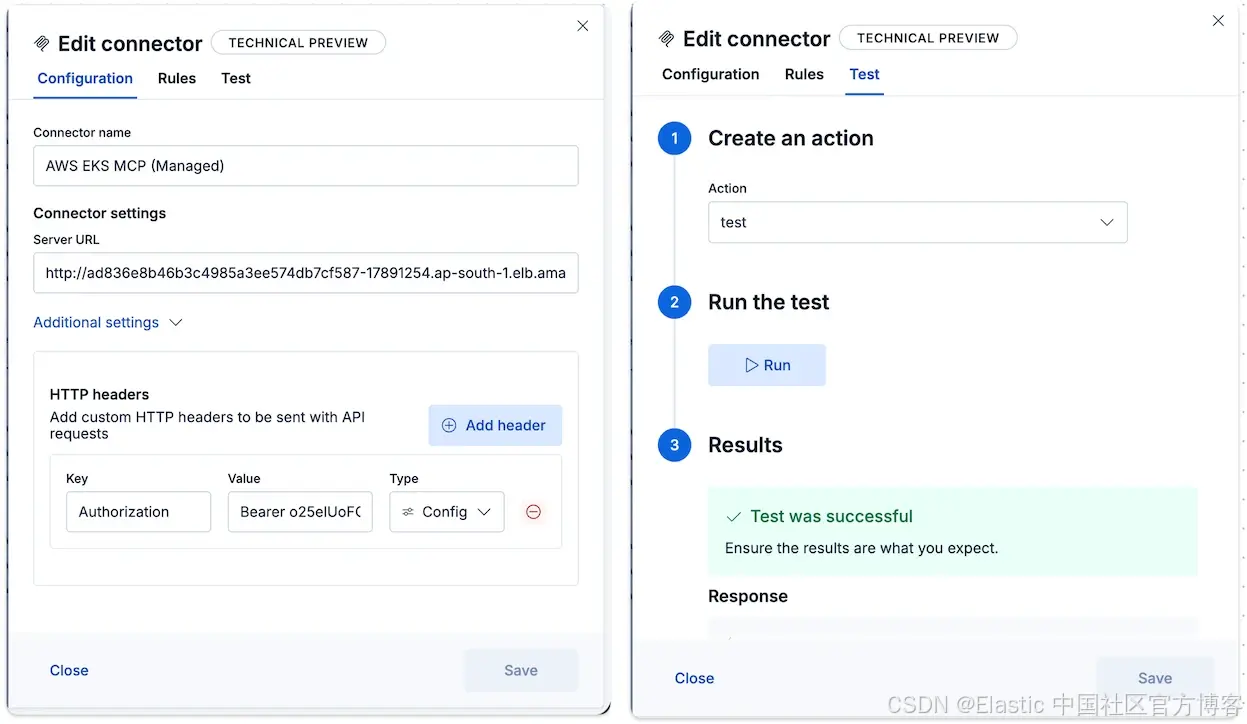Screen dimensions: 1247x724
Task: Open the Action dropdown showing test
Action: [x=917, y=222]
